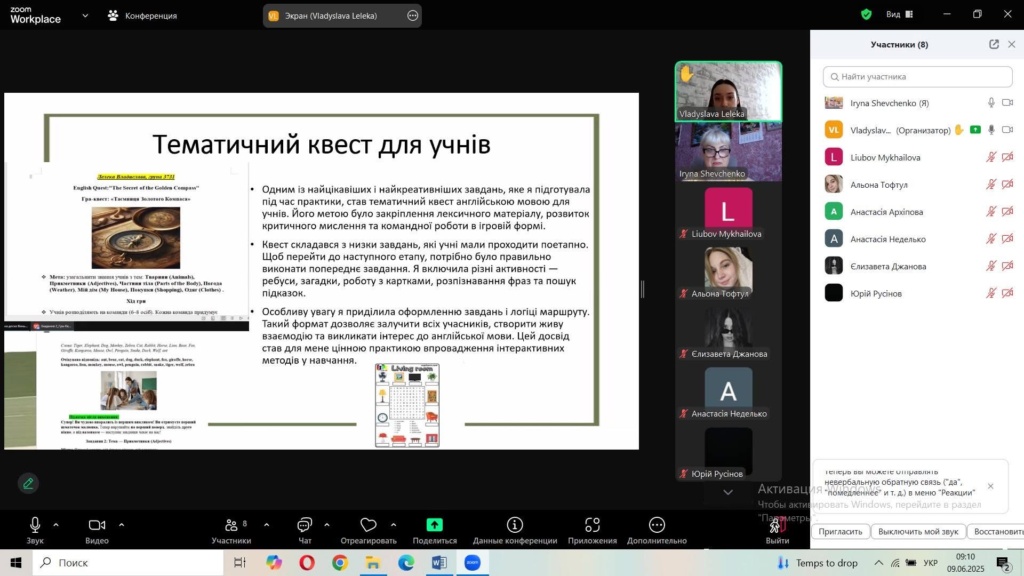Toggle Iryna Shevchenko's camera in participants list
The image size is (1024, 576).
[x=1008, y=103]
